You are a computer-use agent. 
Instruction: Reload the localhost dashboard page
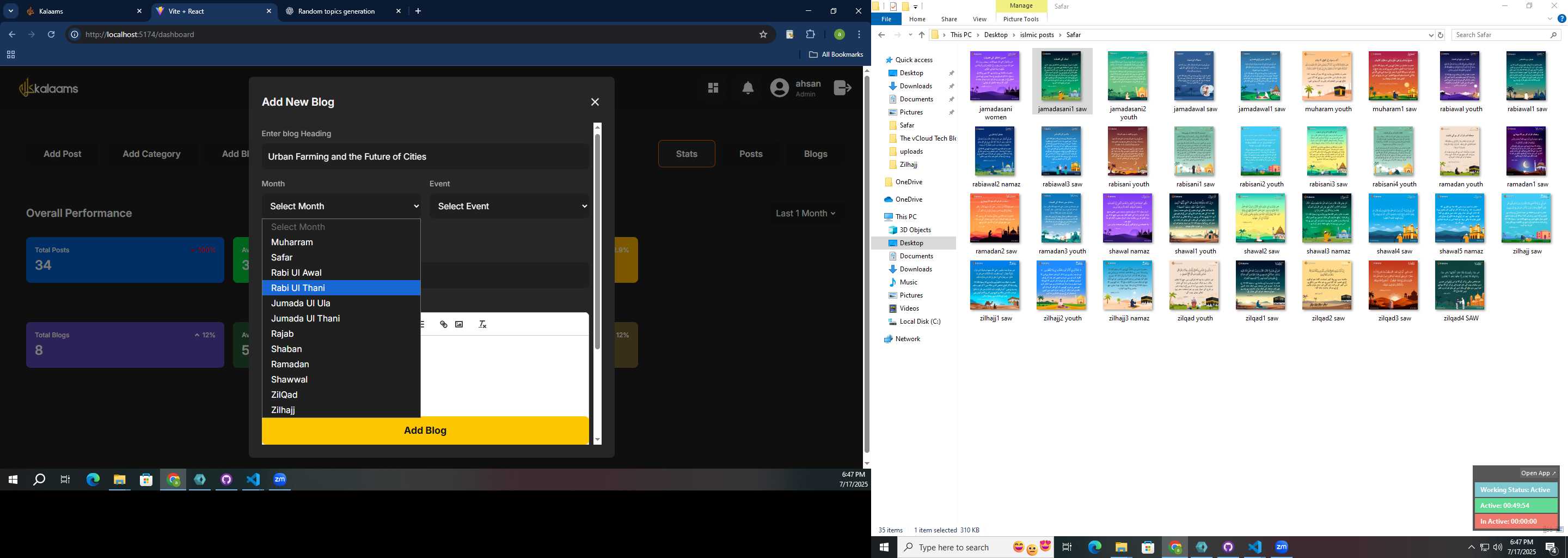(51, 35)
